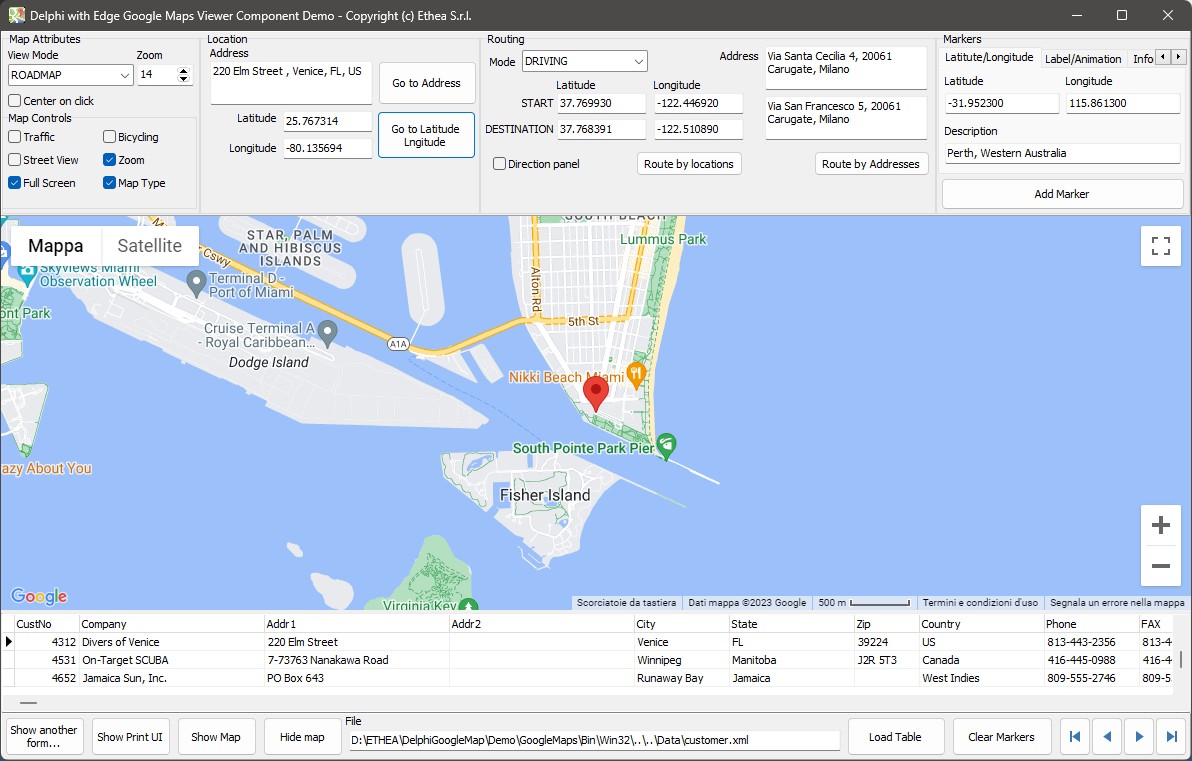Click the Show another form button

pyautogui.click(x=44, y=737)
